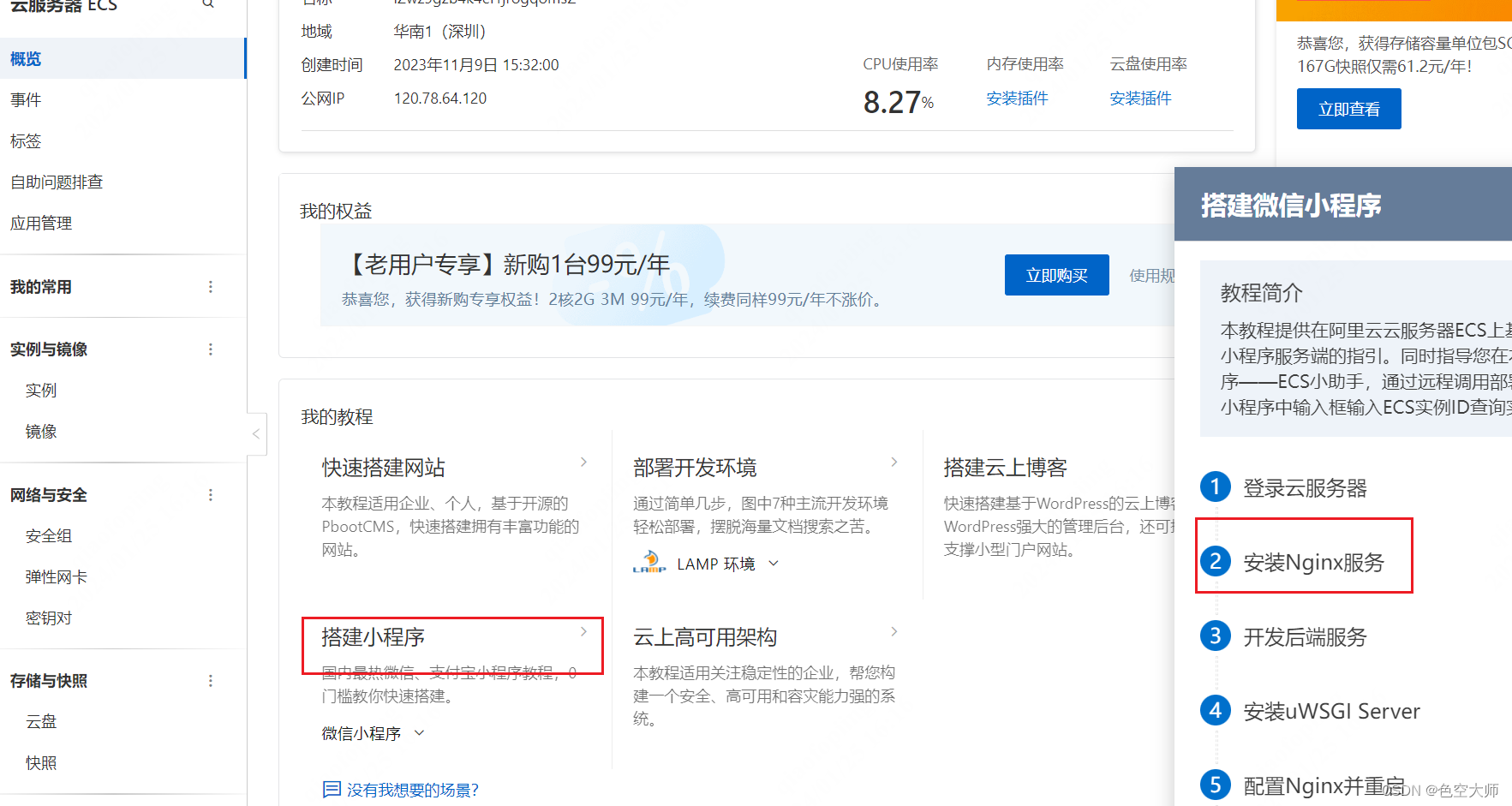Open the 快速搭建网站 tutorial
The image size is (1512, 806).
[x=383, y=468]
